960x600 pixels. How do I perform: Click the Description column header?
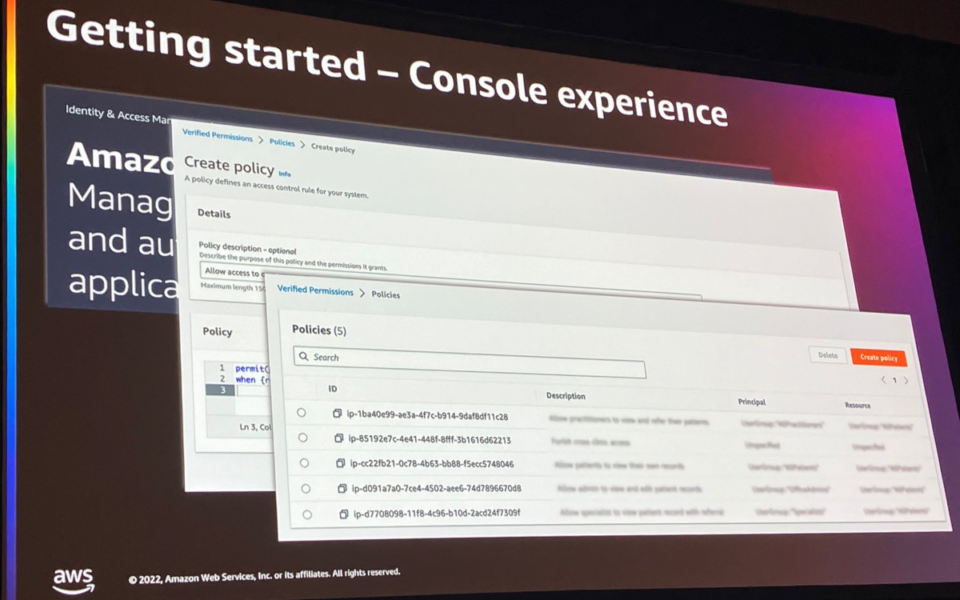(566, 396)
